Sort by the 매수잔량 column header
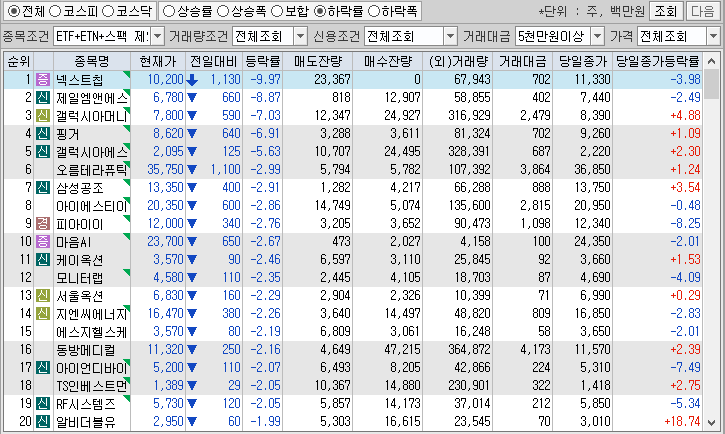Viewport: 725px width, 434px height. 387,61
